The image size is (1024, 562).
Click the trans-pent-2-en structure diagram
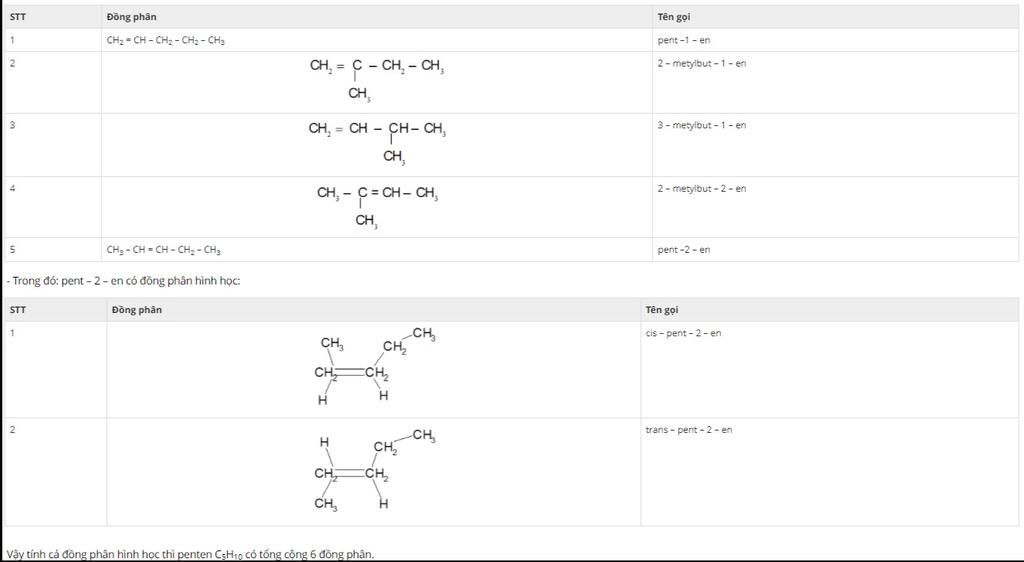tap(374, 470)
